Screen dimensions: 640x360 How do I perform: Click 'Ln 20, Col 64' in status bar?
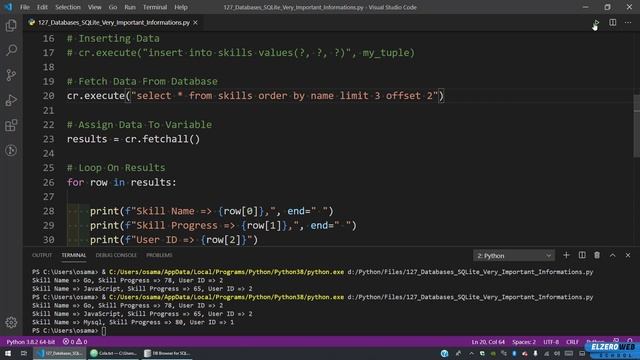point(488,342)
